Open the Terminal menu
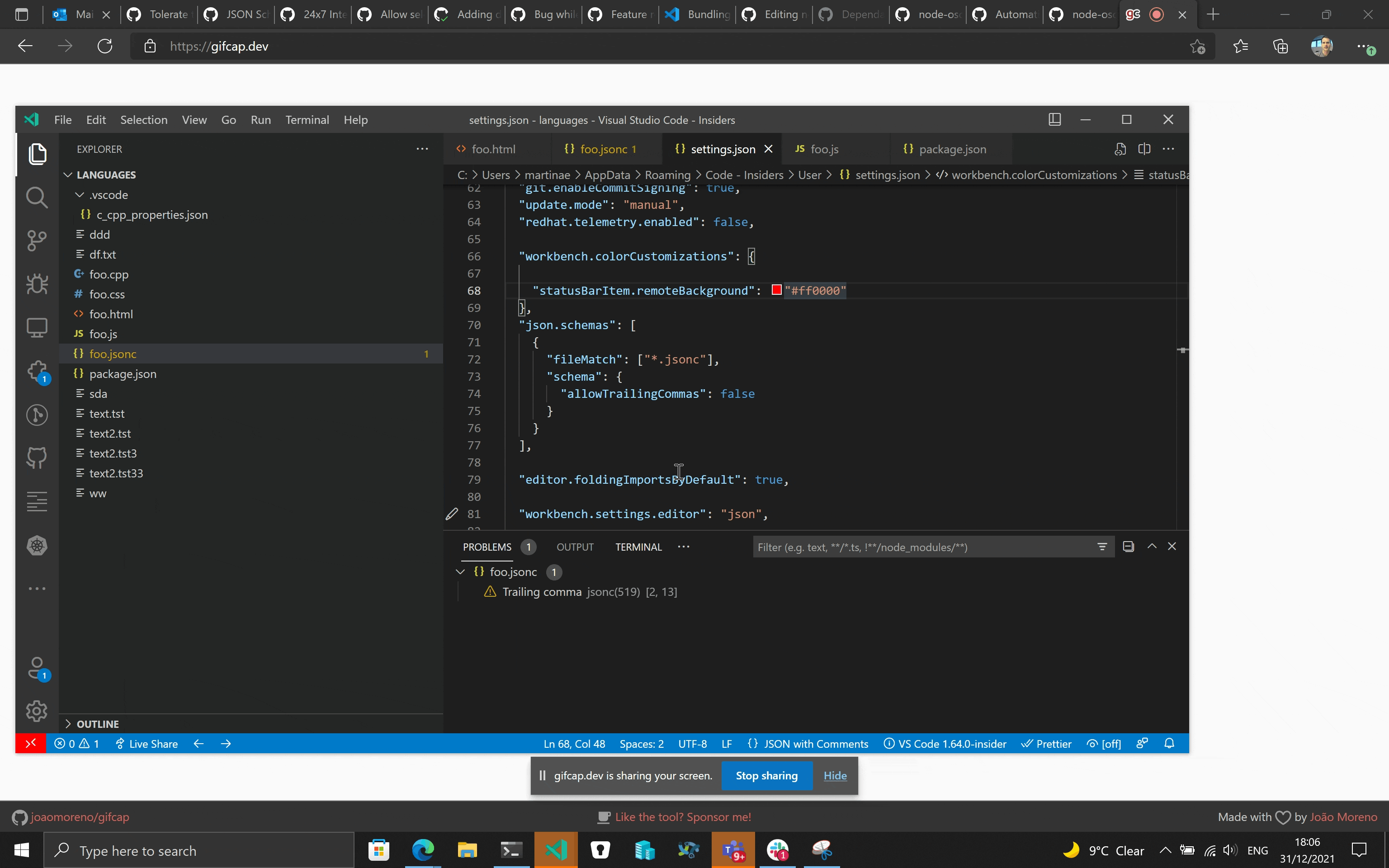The image size is (1389, 868). tap(307, 119)
